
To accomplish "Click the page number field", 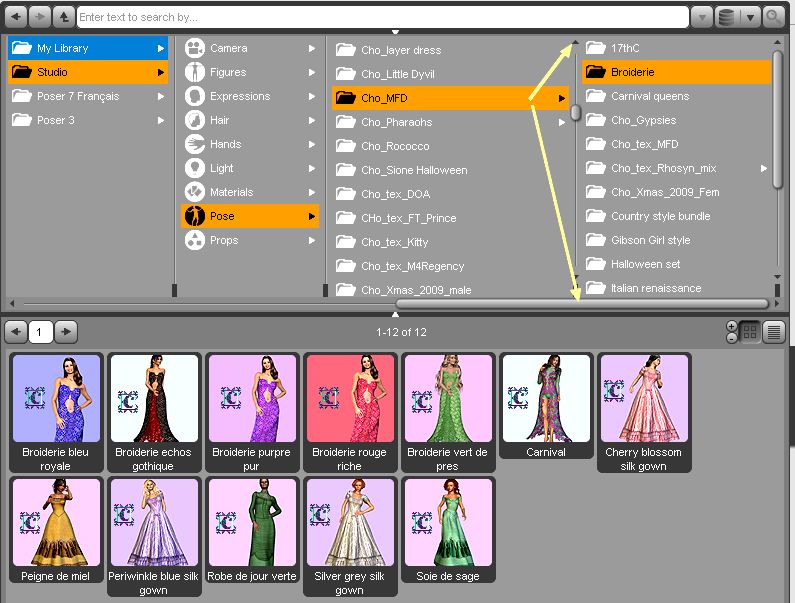I will tap(41, 332).
